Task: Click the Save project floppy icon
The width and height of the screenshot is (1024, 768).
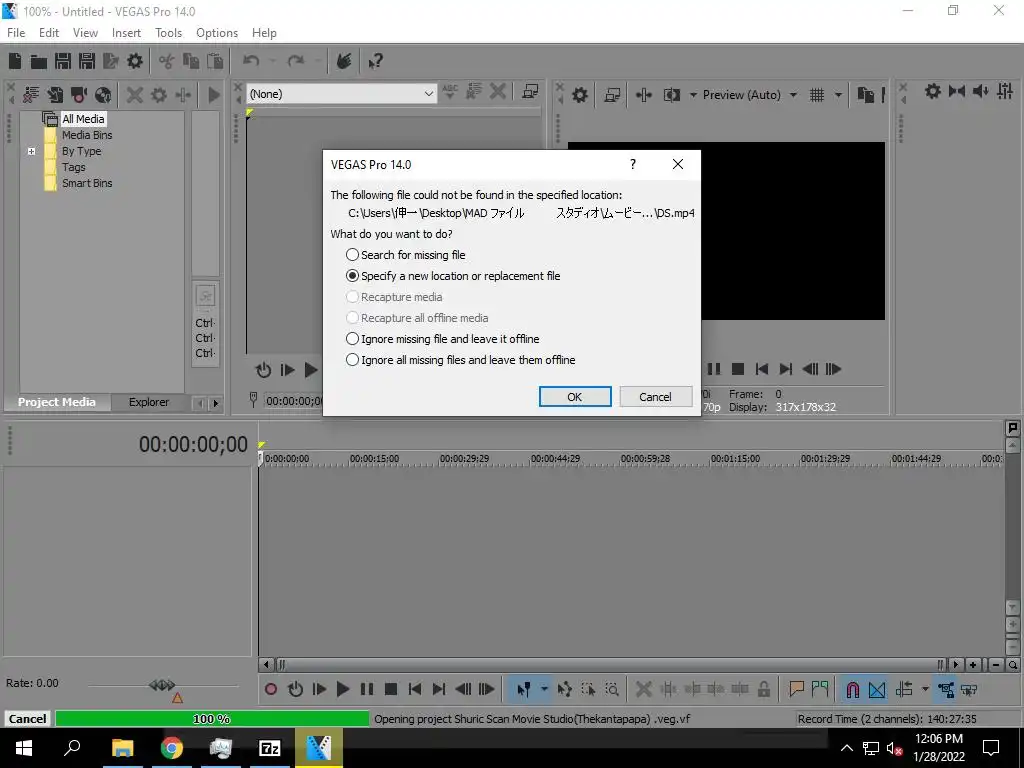Action: pos(63,61)
